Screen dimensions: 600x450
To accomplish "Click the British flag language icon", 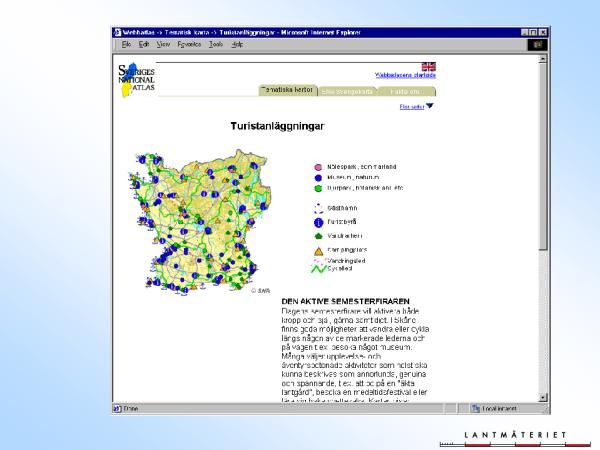I will [429, 66].
